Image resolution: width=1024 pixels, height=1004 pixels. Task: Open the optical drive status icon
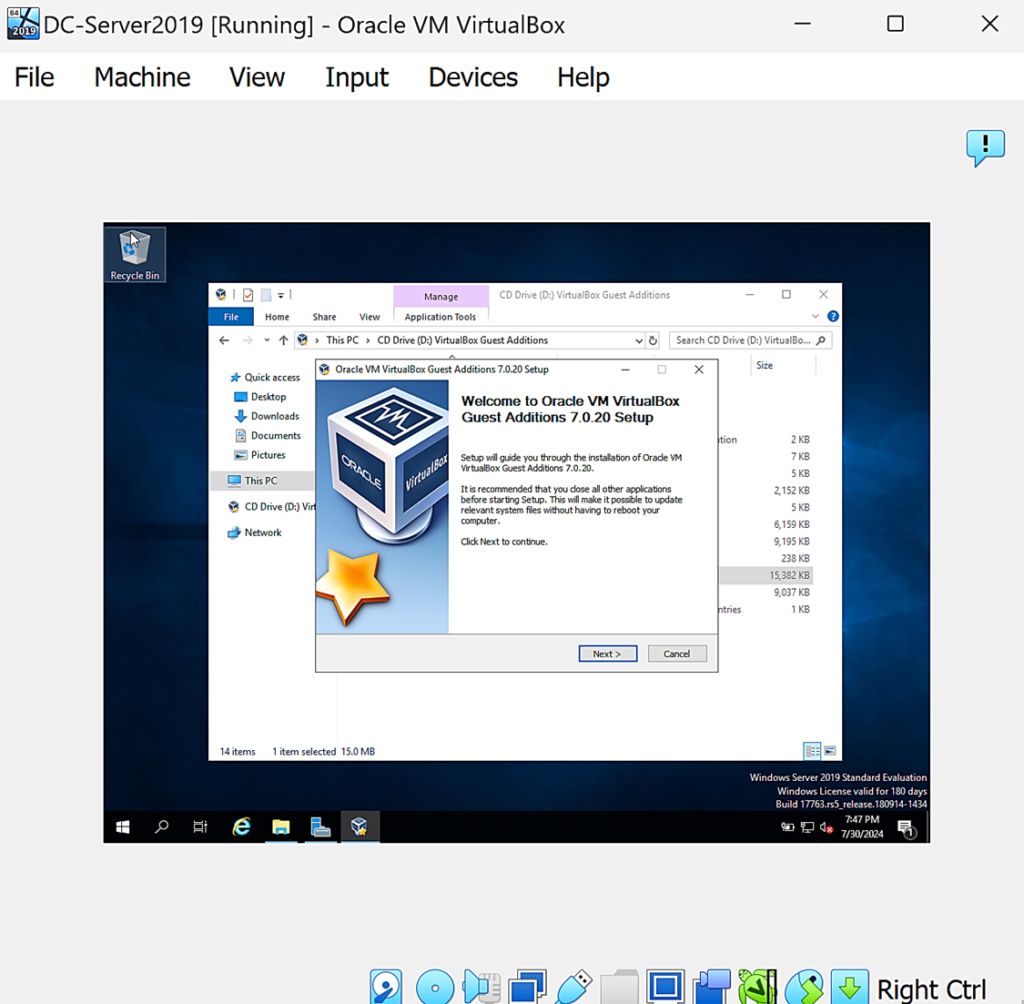(435, 987)
